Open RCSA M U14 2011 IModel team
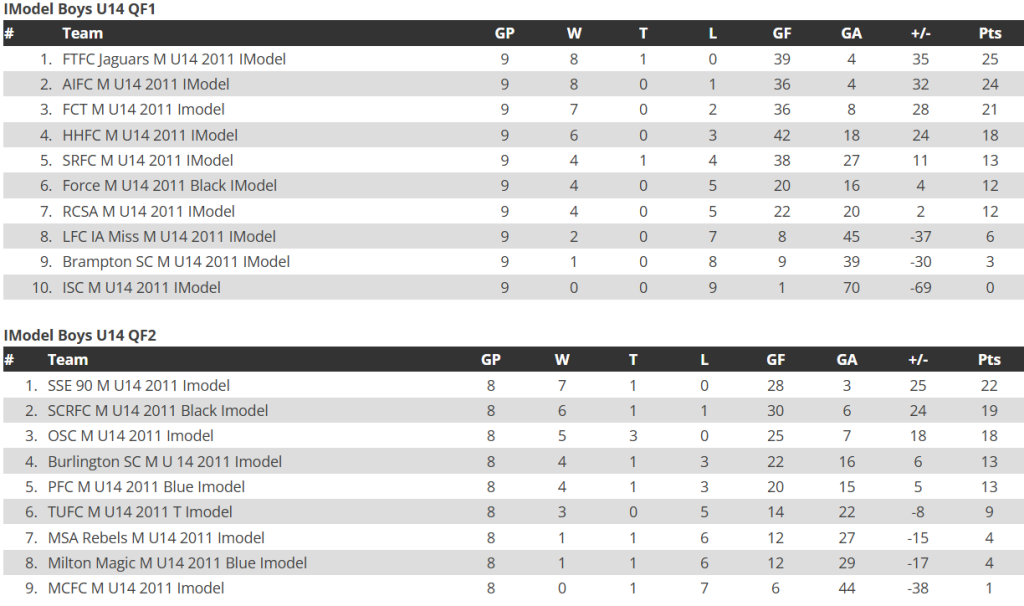1024x606 pixels. (x=148, y=212)
